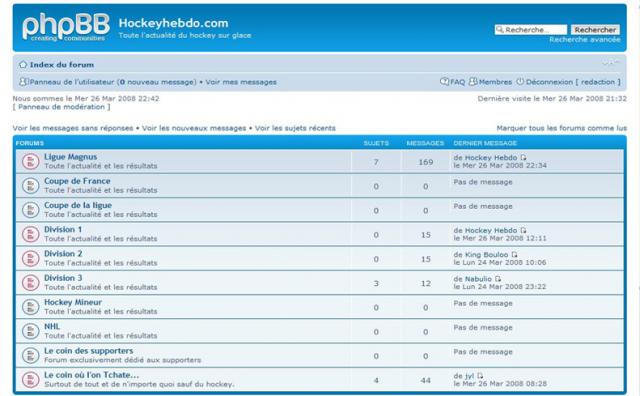640x396 pixels.
Task: Click Déconnexion [ redaction ] link
Action: point(573,82)
